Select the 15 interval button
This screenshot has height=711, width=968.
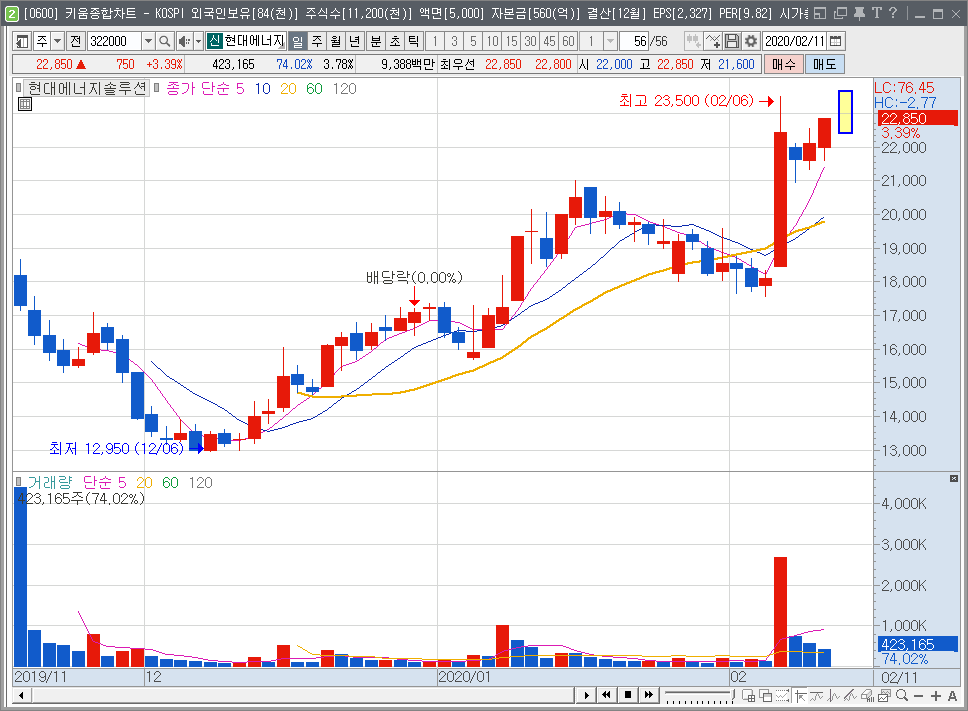511,41
